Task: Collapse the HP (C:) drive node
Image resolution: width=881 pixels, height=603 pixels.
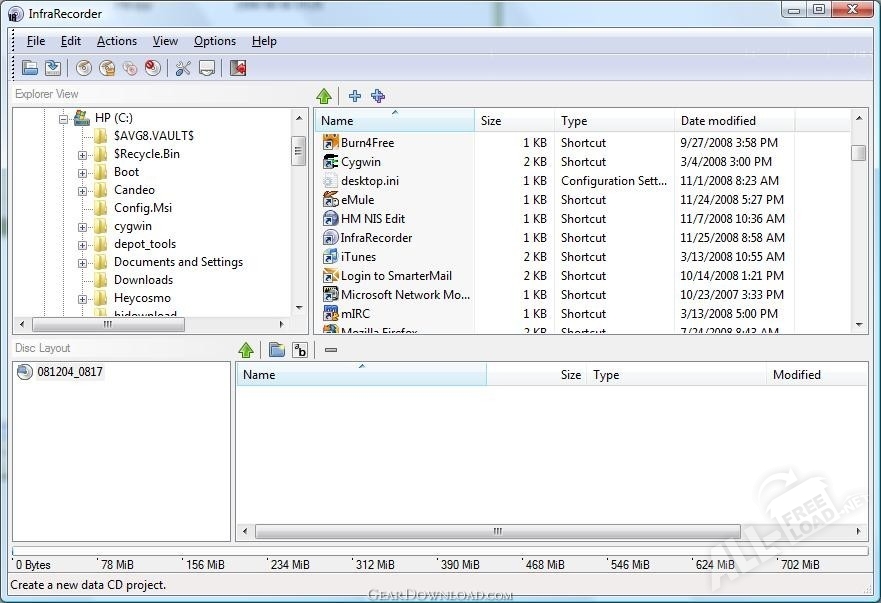Action: tap(63, 119)
